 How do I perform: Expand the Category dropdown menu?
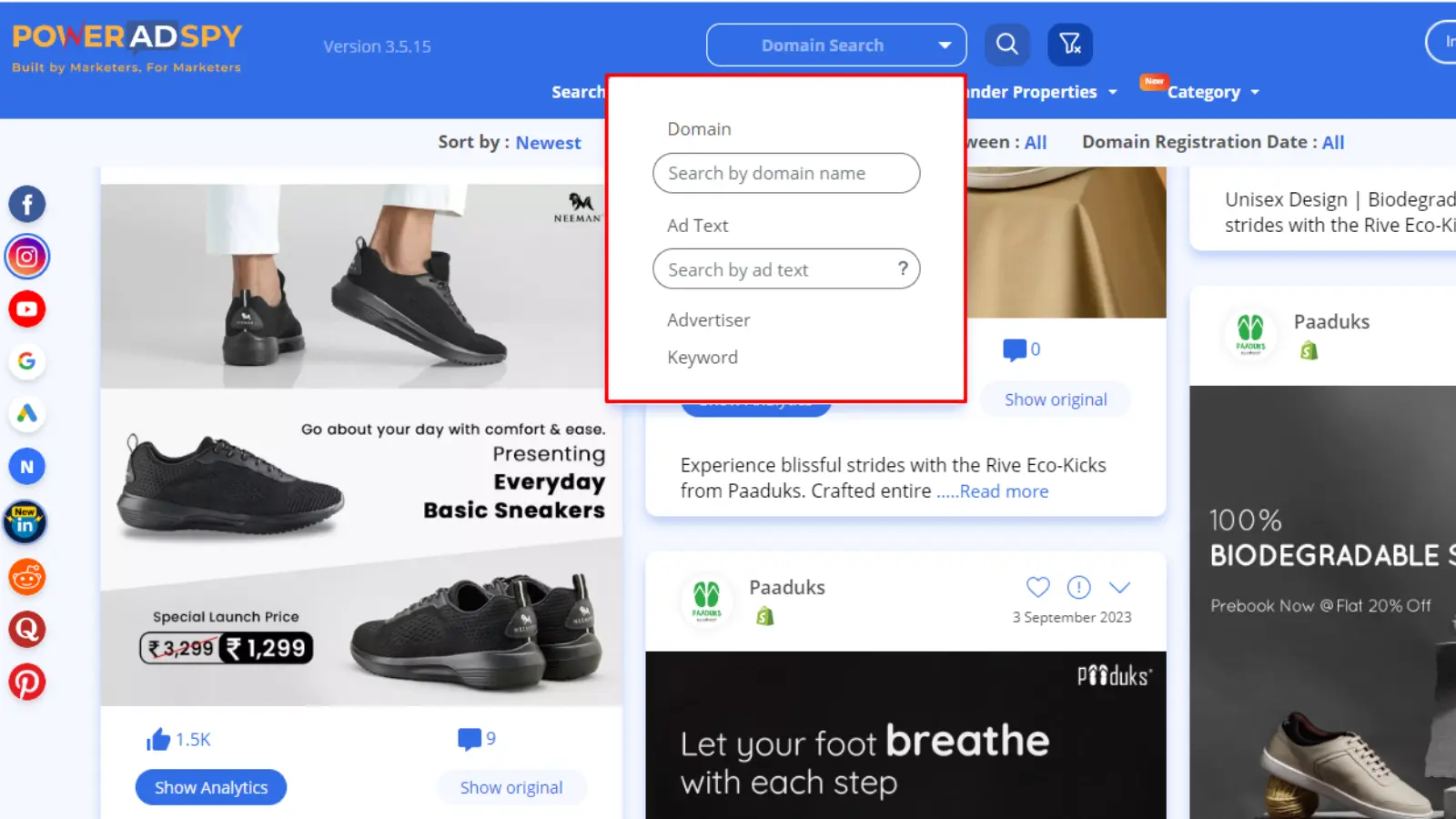pos(1213,92)
